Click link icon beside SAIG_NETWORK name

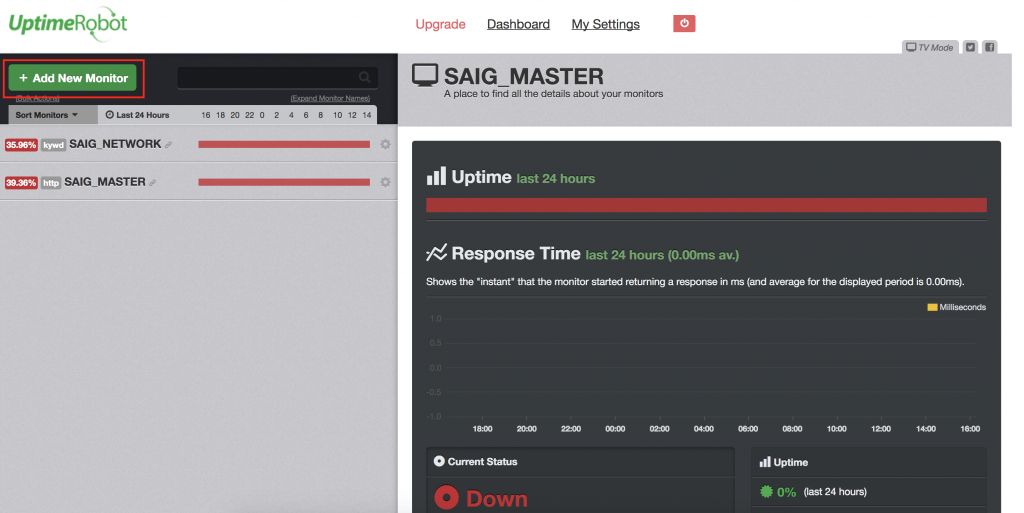click(169, 145)
